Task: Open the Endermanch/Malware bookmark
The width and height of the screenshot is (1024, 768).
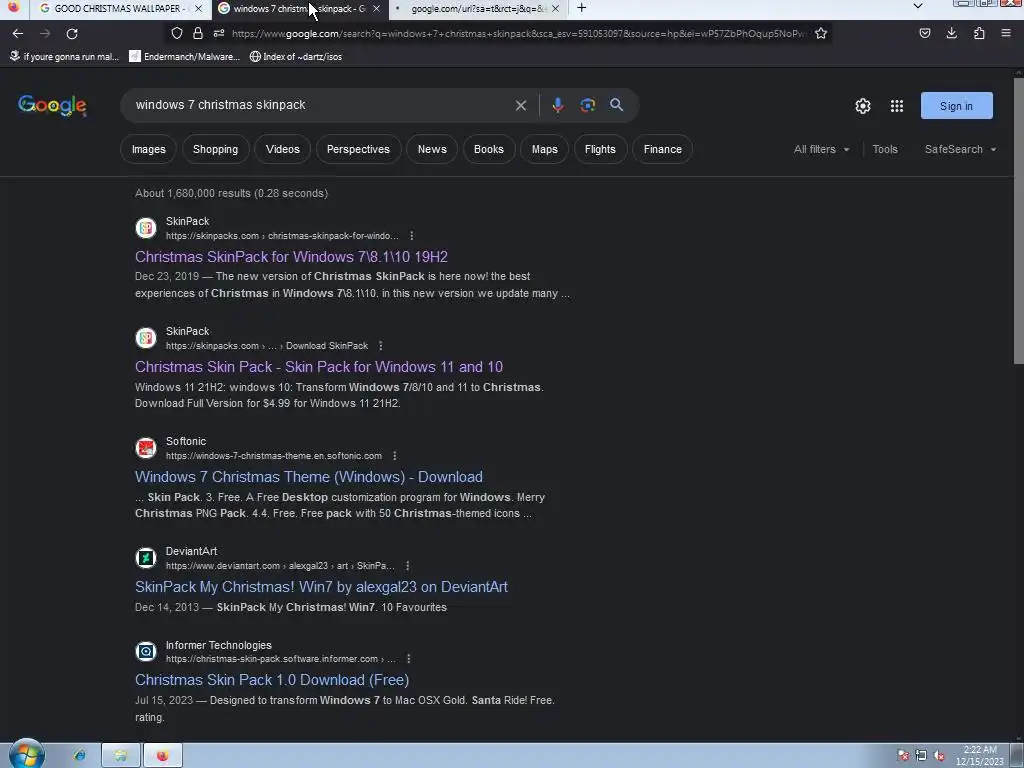Action: click(185, 57)
